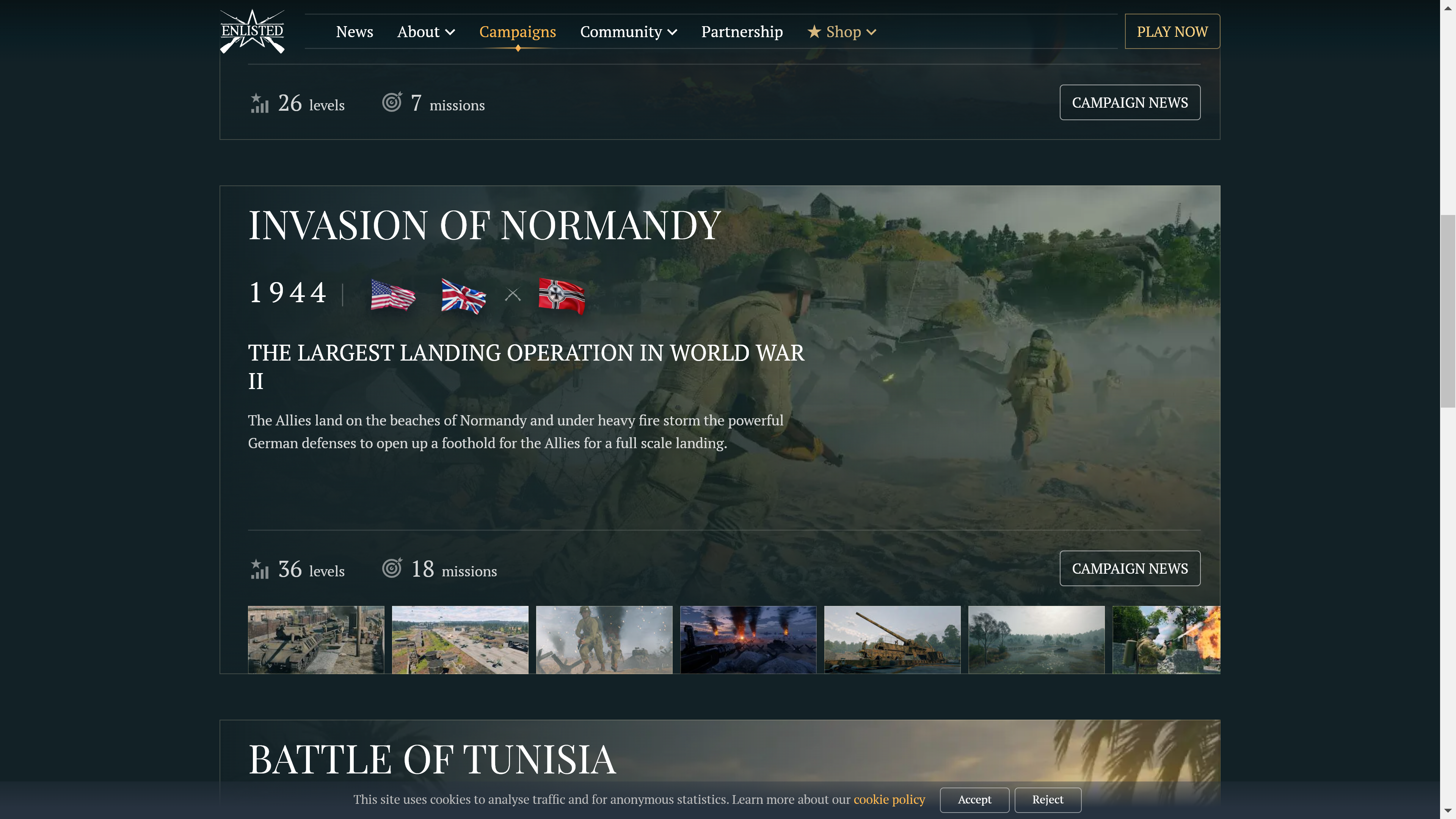Click the crossed versus icon between flags
This screenshot has width=1456, height=819.
pos(512,295)
